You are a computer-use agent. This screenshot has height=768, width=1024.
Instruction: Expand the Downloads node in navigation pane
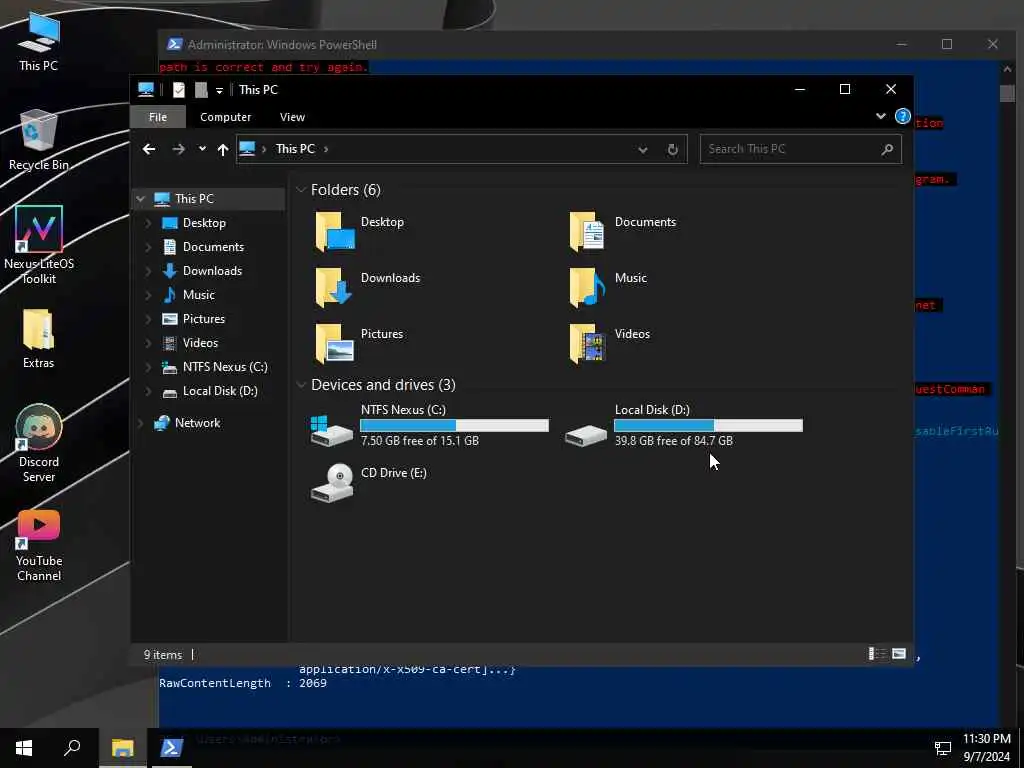(148, 270)
